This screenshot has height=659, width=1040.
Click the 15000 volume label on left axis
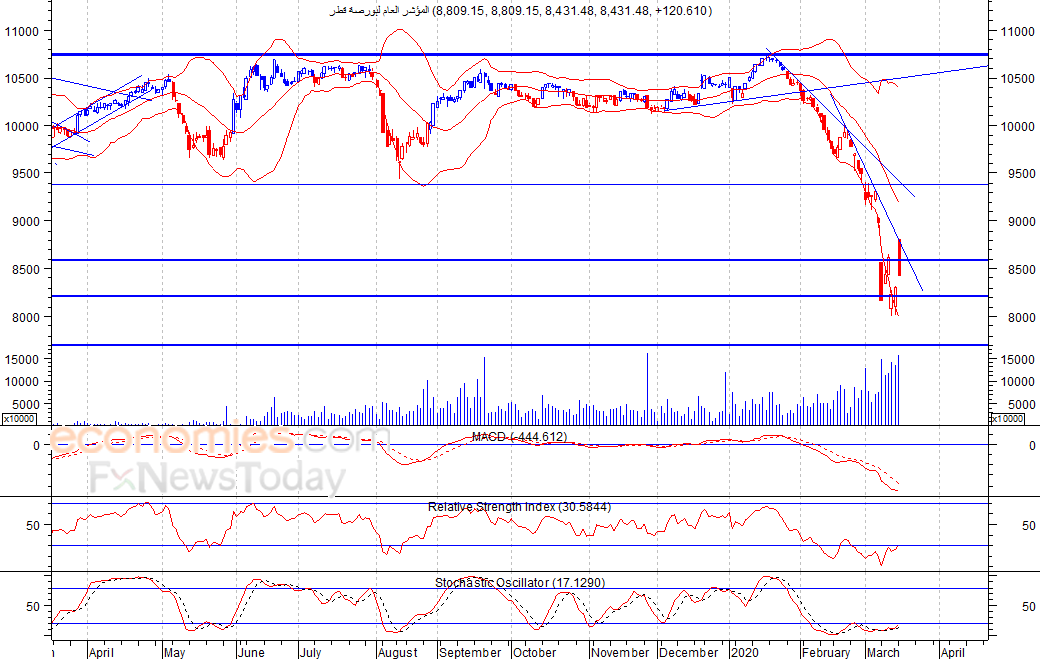tap(23, 359)
